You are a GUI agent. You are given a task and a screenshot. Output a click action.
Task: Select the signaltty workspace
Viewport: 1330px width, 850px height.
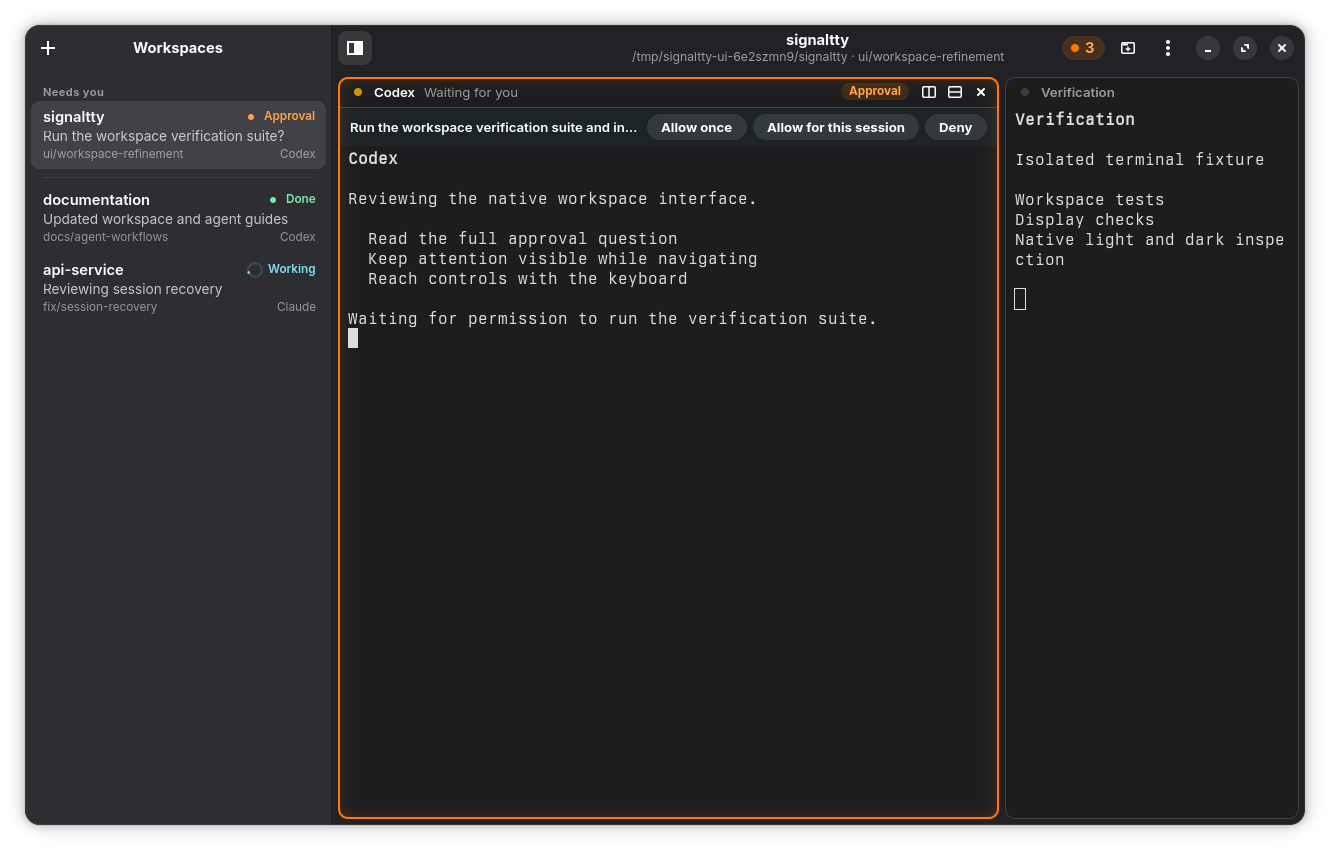pos(178,135)
